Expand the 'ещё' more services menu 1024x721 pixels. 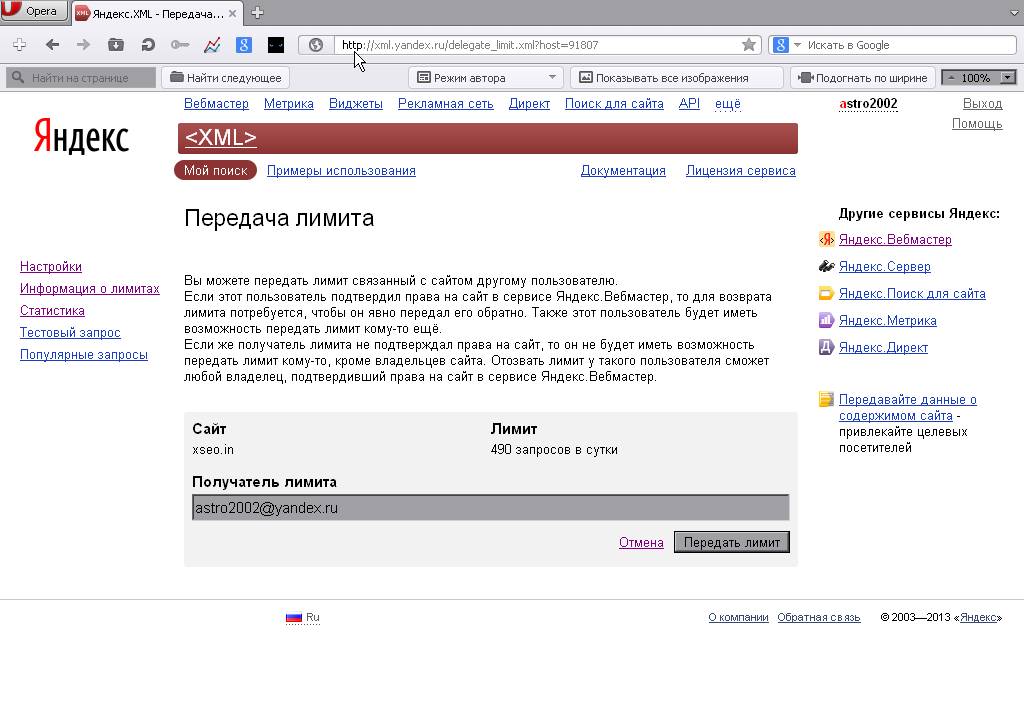[728, 104]
